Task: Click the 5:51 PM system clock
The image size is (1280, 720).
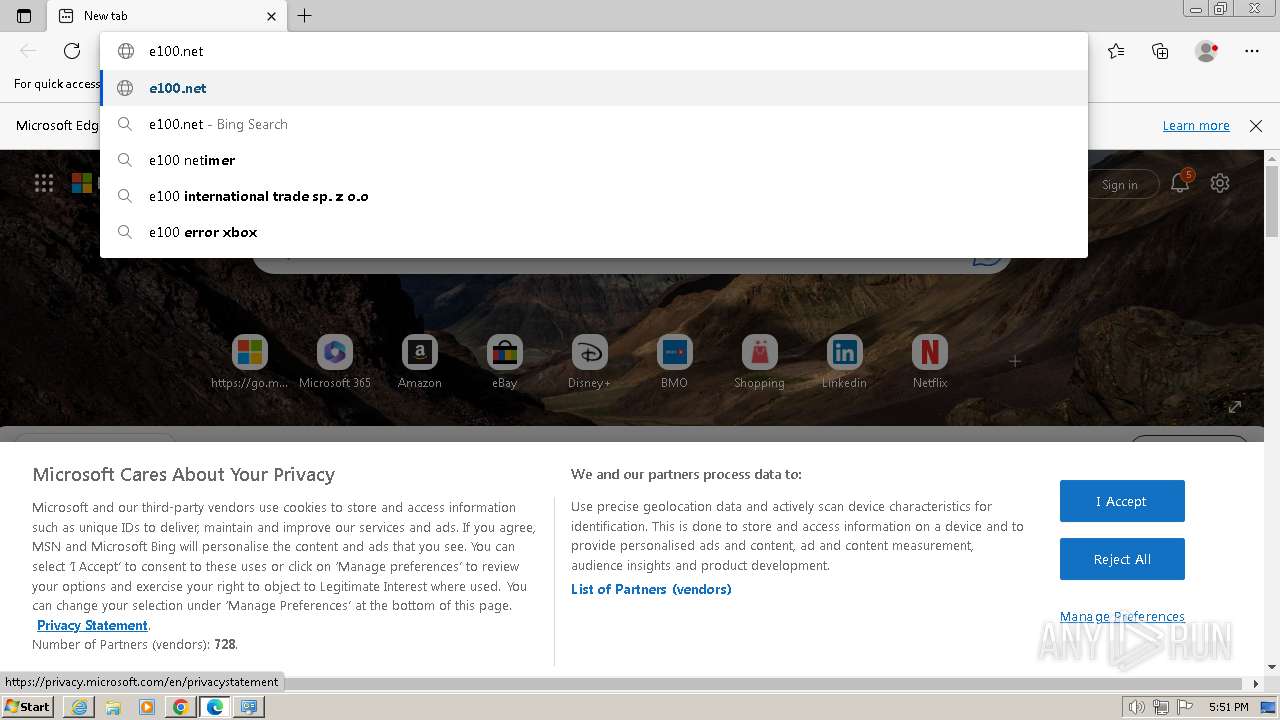Action: (1228, 707)
